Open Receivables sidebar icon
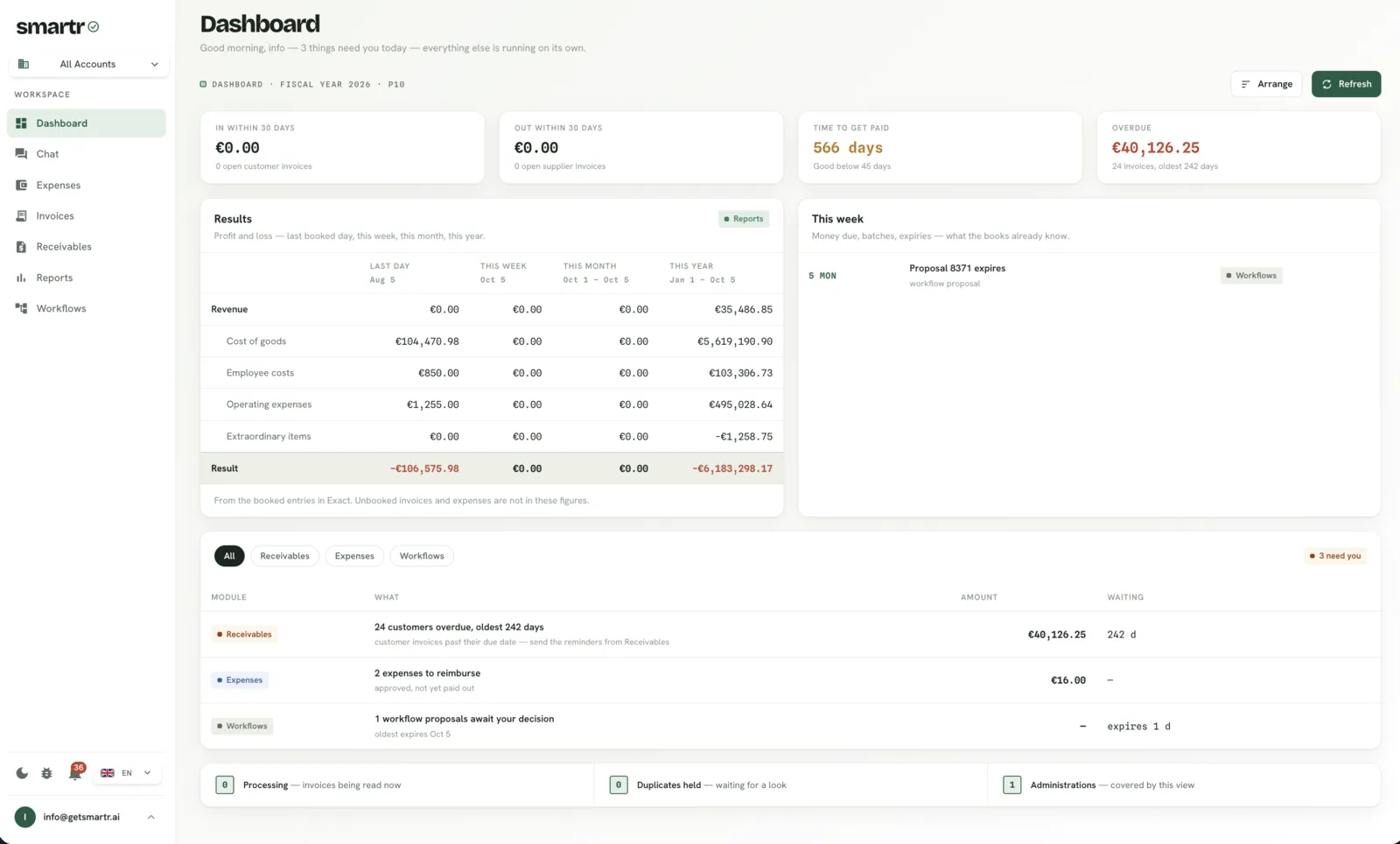 [x=21, y=247]
